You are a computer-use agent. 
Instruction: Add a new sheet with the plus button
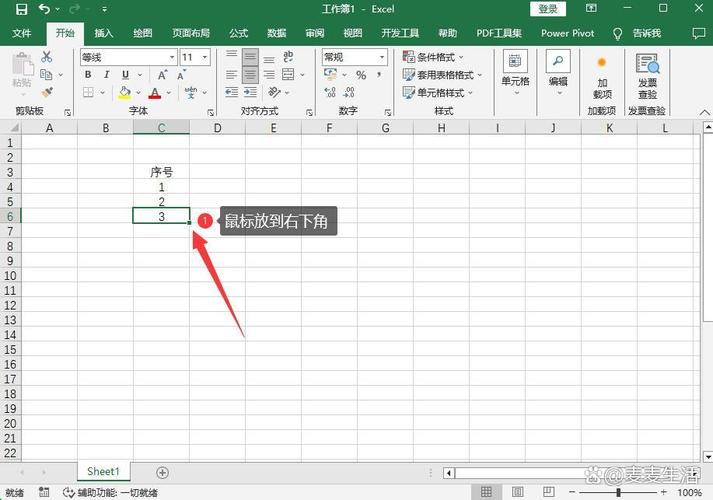[162, 473]
